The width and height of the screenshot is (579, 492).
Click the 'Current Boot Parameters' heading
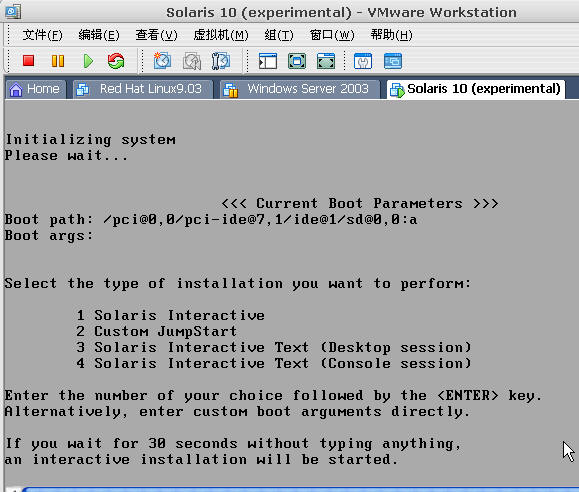click(360, 204)
